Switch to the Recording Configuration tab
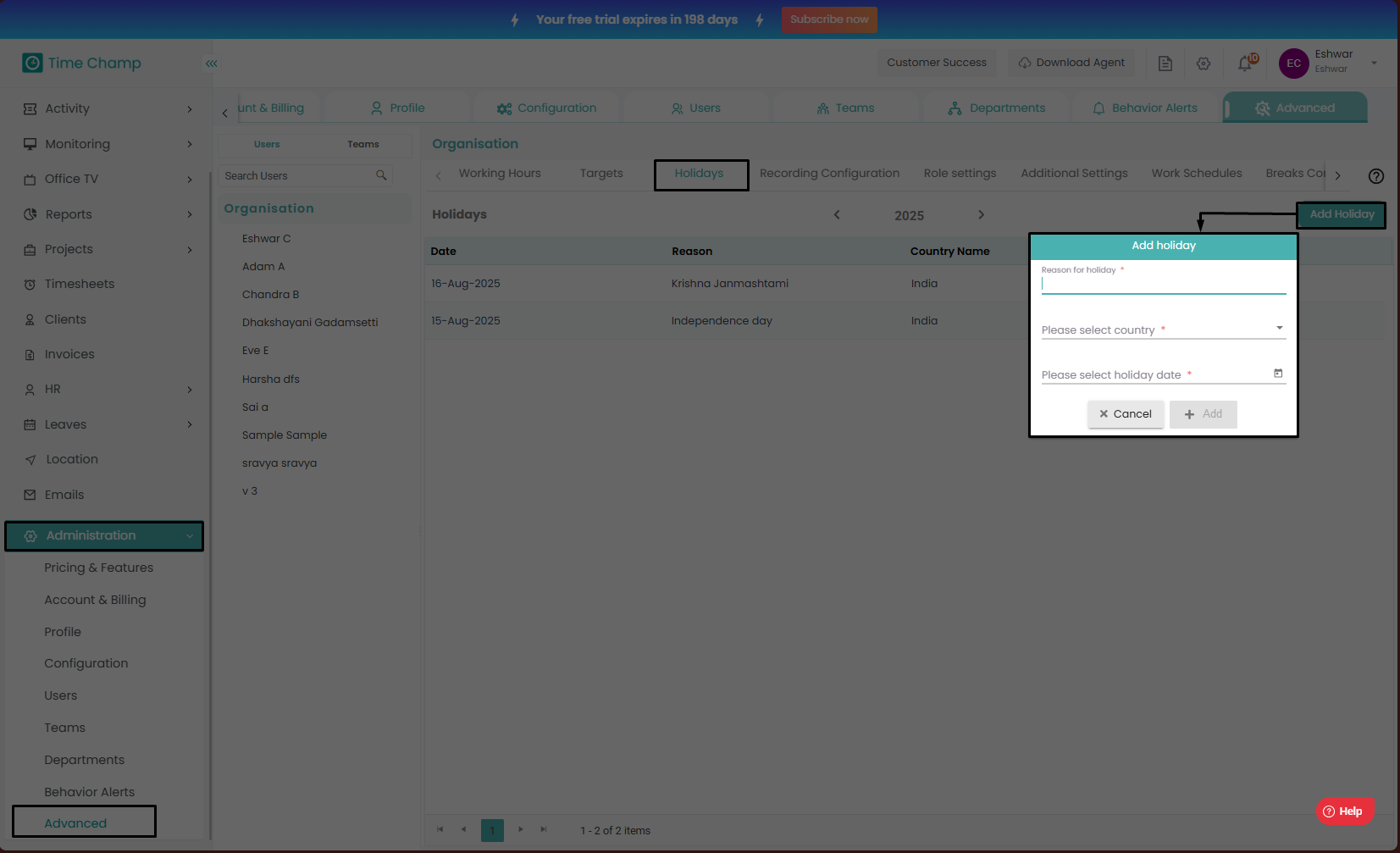Image resolution: width=1400 pixels, height=853 pixels. click(x=830, y=174)
